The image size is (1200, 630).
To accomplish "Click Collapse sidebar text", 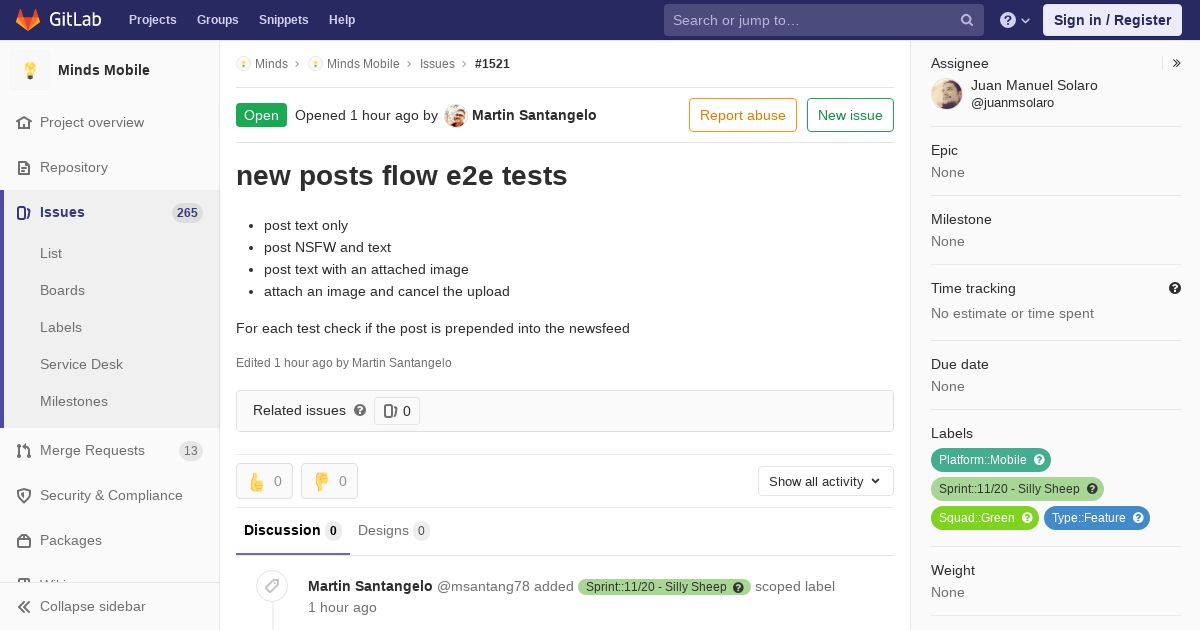I will point(93,606).
